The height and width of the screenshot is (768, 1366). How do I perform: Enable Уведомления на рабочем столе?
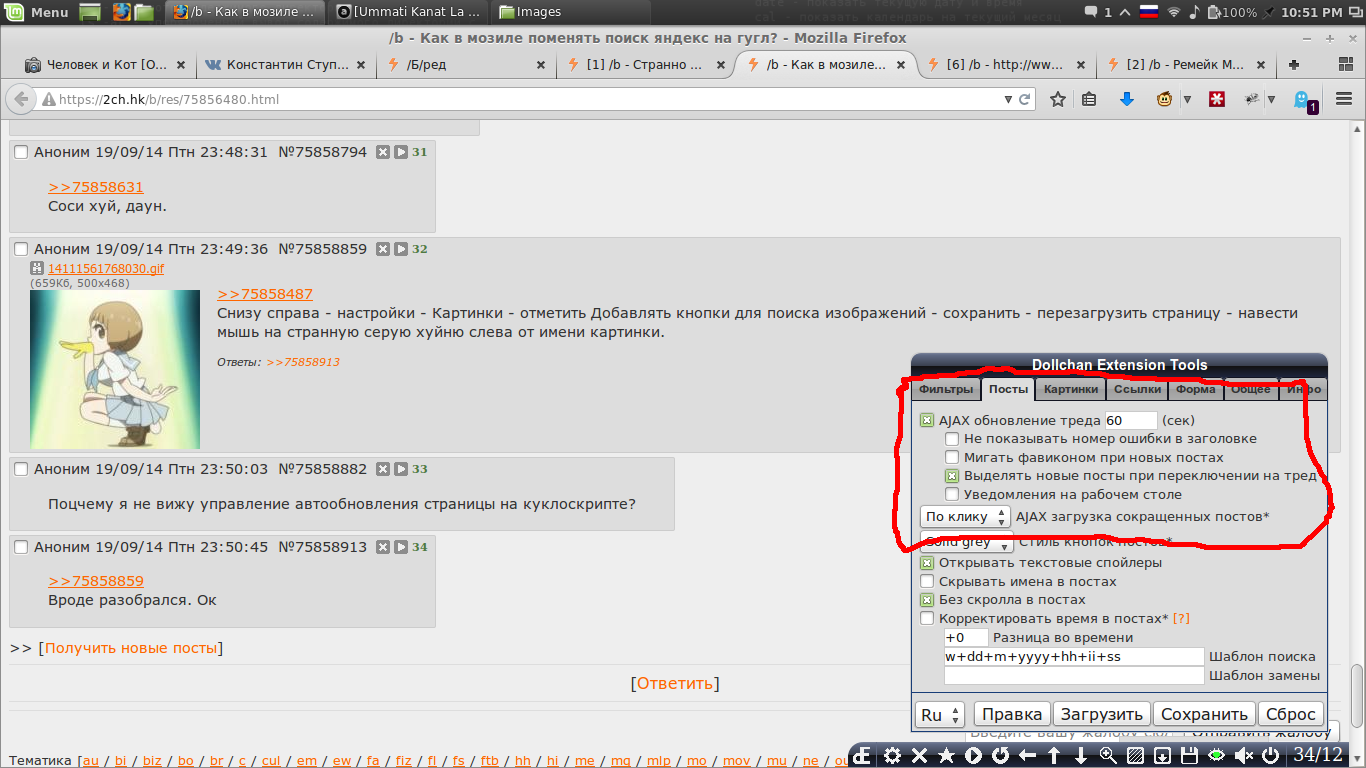tap(952, 494)
